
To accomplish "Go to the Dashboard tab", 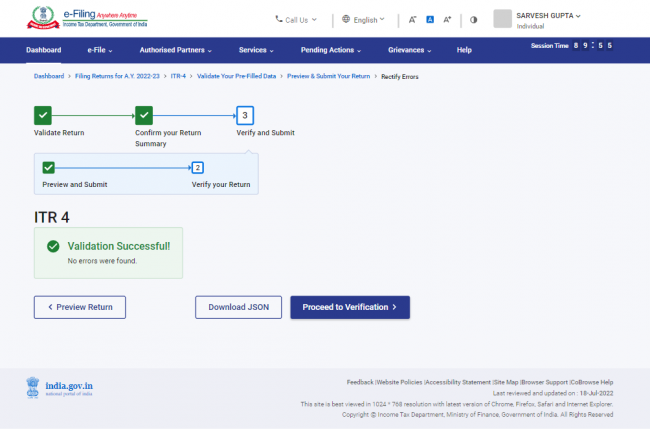I will click(x=43, y=50).
